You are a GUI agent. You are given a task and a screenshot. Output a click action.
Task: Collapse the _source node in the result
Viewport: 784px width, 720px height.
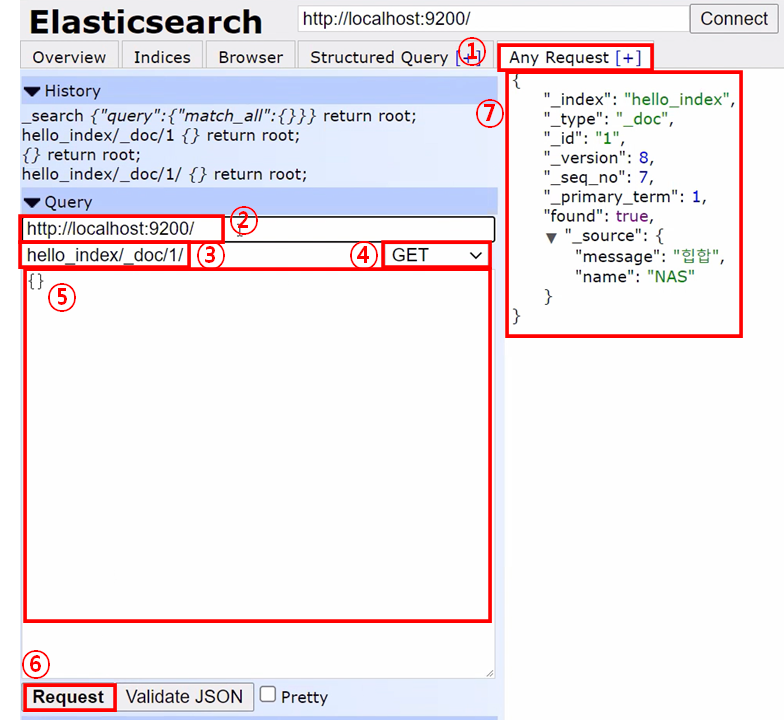point(551,238)
